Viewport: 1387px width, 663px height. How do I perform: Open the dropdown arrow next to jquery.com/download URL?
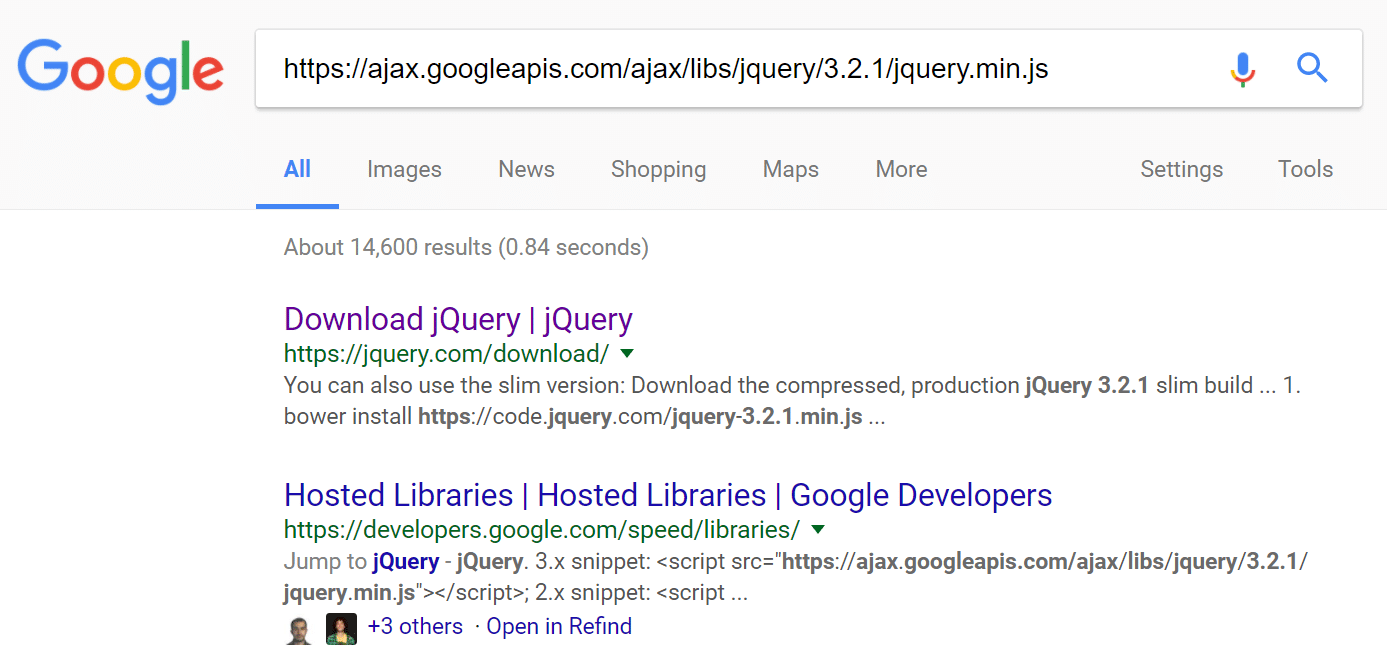coord(628,353)
